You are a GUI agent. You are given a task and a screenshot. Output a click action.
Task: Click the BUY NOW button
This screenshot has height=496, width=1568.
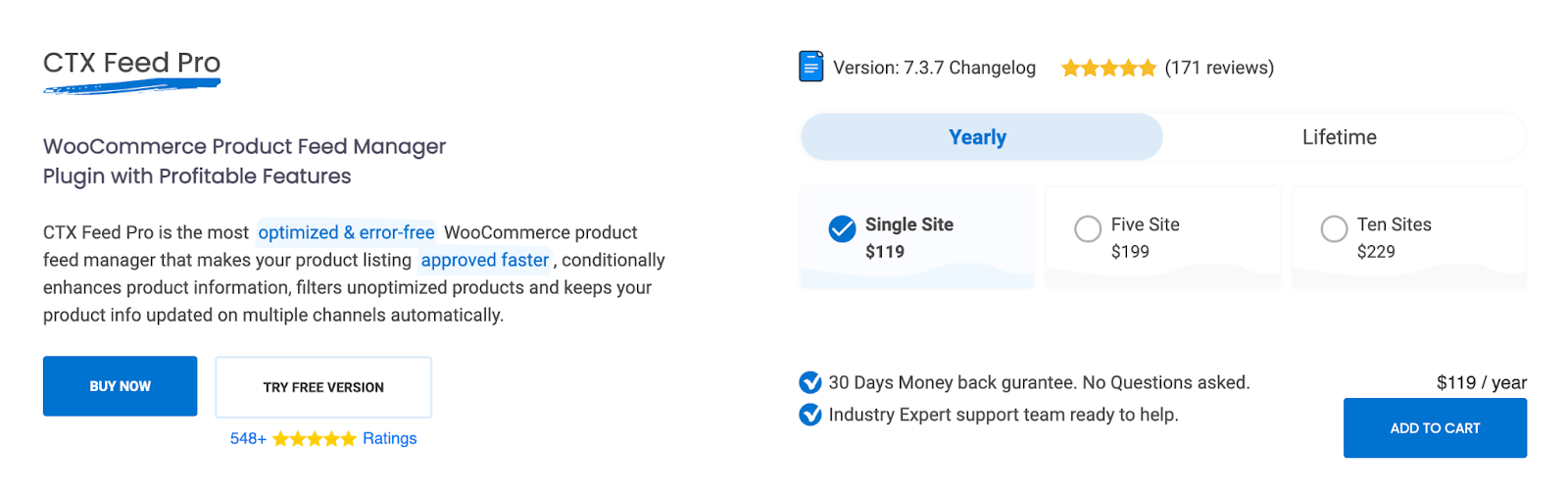click(120, 386)
